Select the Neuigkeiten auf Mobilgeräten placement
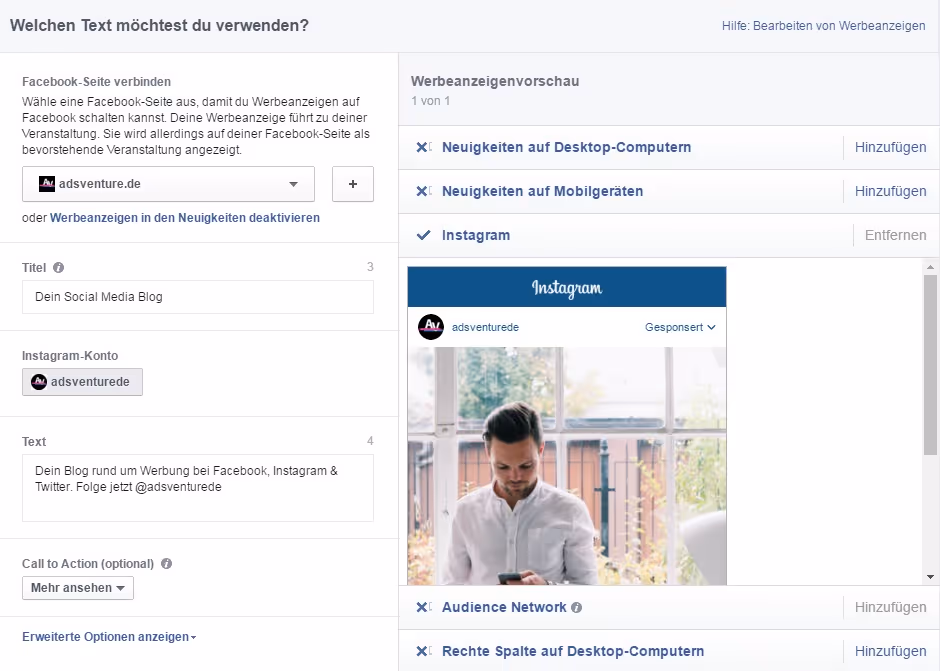 543,191
